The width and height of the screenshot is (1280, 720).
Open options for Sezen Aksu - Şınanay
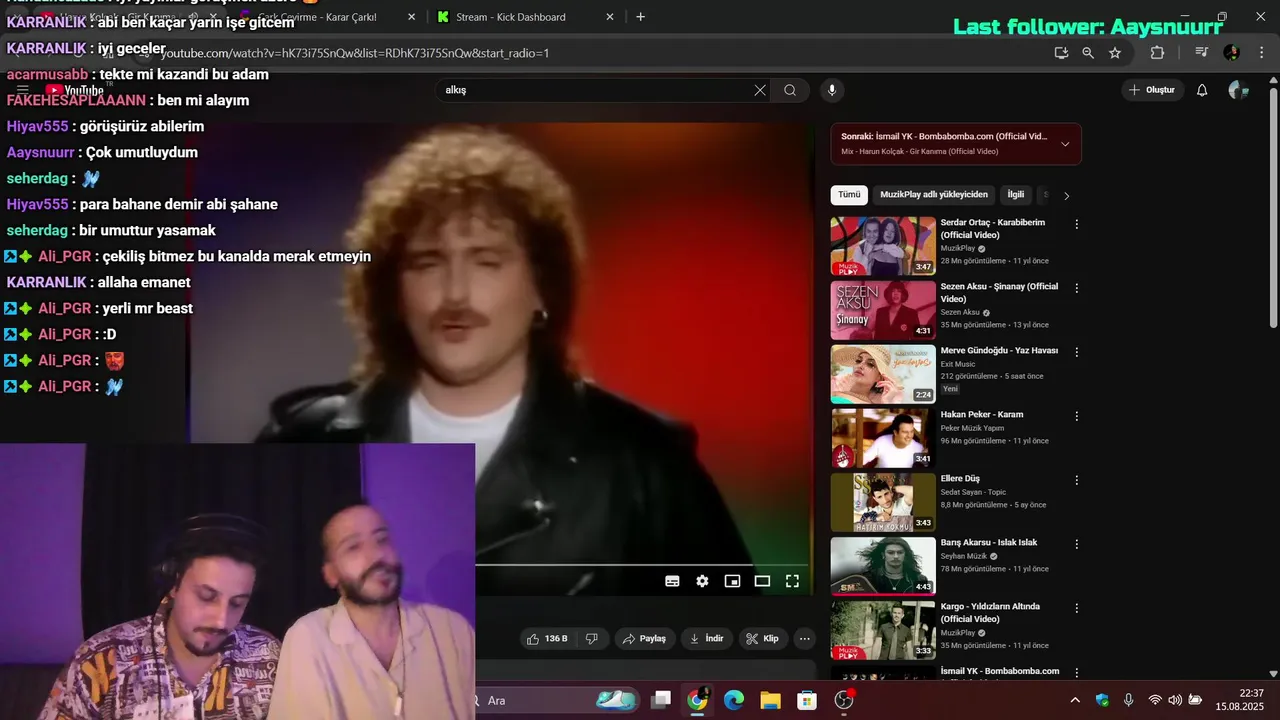tap(1077, 288)
